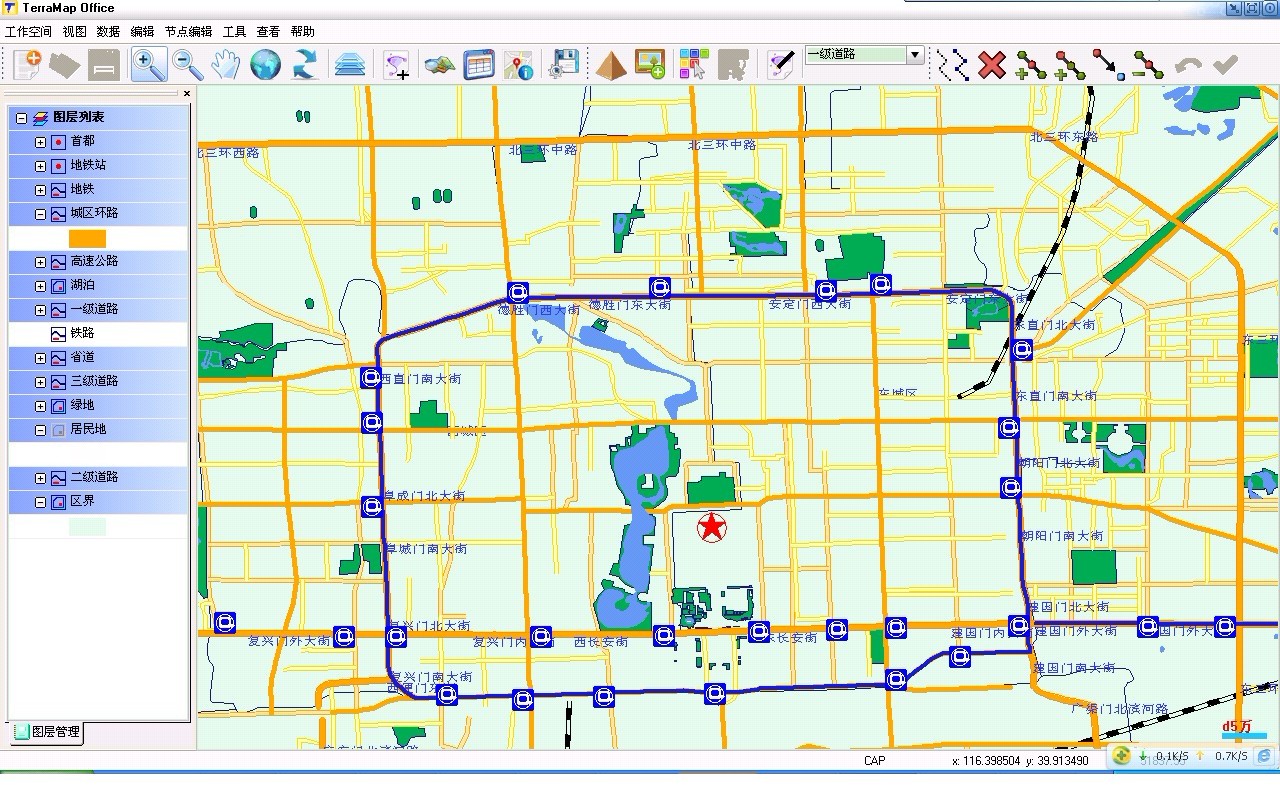Image resolution: width=1280 pixels, height=800 pixels.
Task: Click the red X delete icon
Action: [x=992, y=65]
